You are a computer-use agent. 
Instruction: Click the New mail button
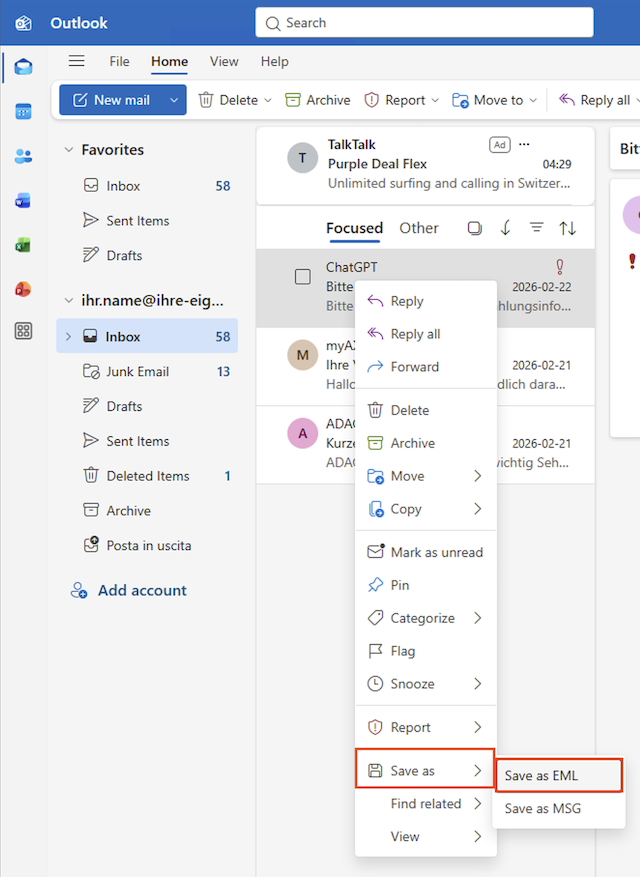tap(112, 100)
